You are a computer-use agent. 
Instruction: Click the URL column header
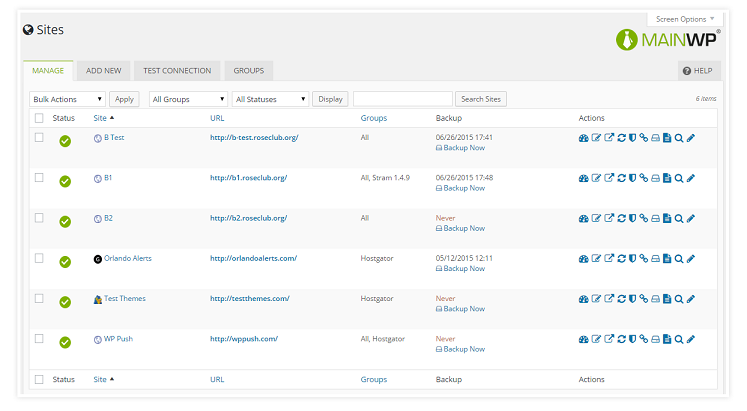217,118
